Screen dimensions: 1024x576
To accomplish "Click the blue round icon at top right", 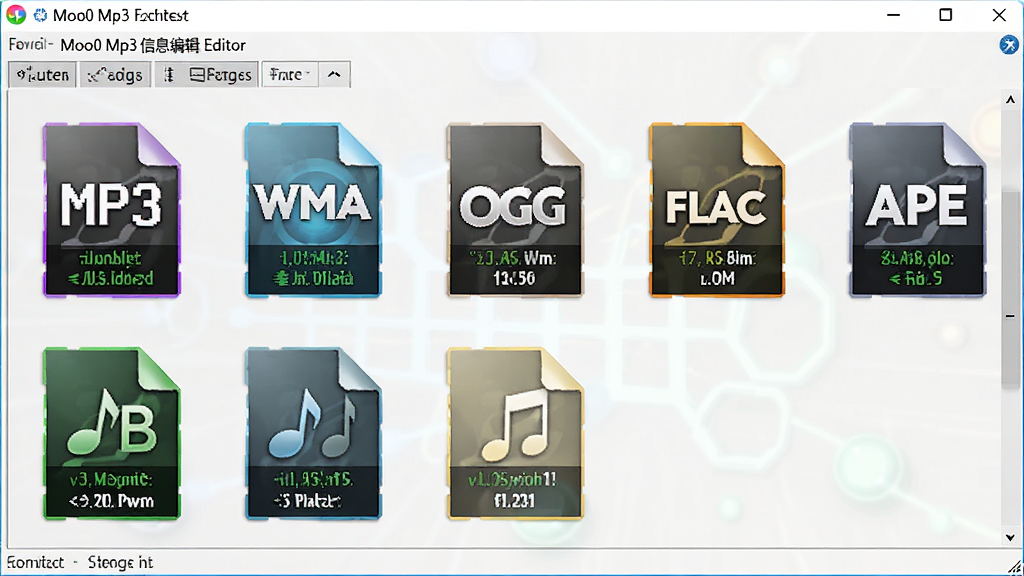I will tap(1009, 44).
